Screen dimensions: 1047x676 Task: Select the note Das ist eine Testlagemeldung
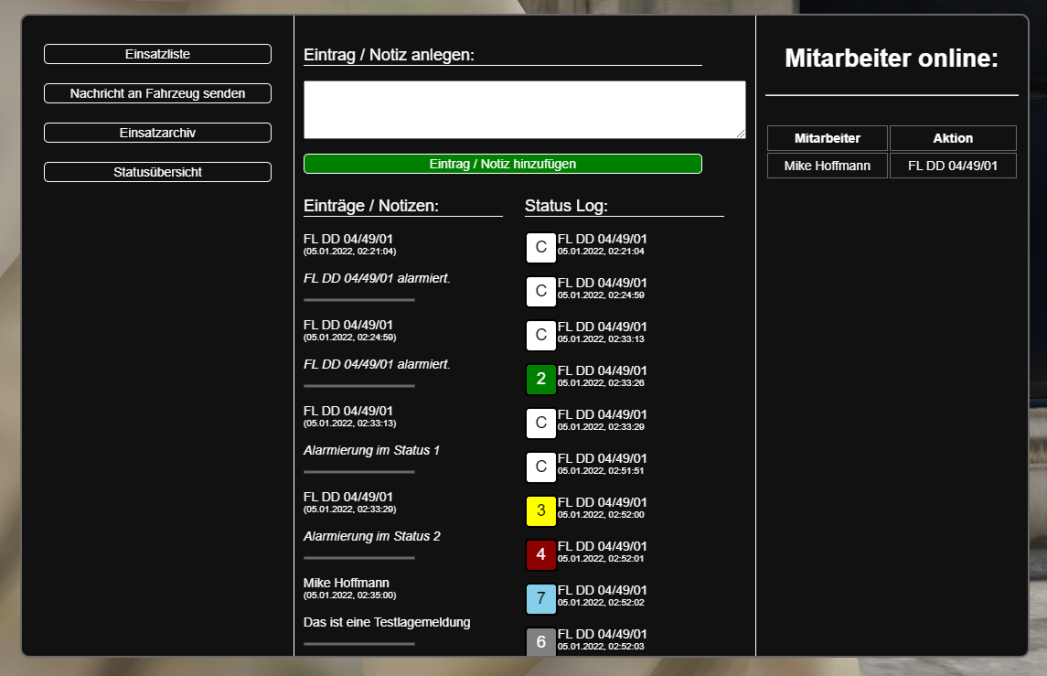tap(386, 622)
